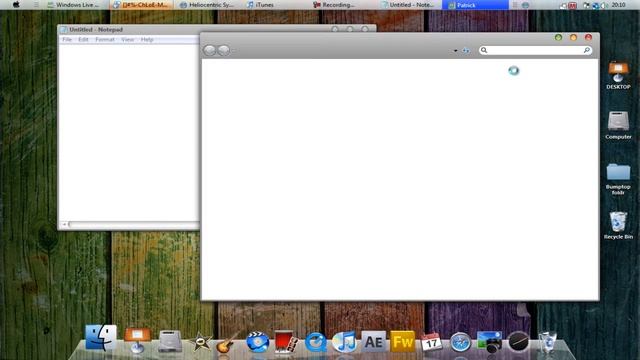Image resolution: width=640 pixels, height=360 pixels.
Task: Open the Bumptop folder on the desktop
Action: click(x=618, y=178)
